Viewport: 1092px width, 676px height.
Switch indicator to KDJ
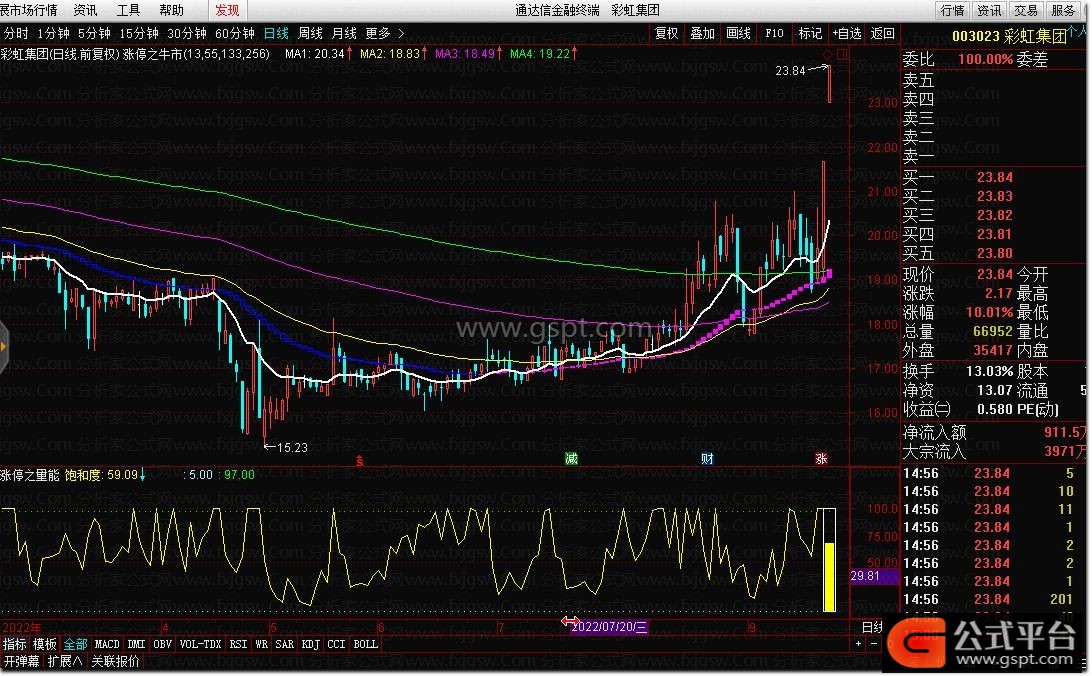pyautogui.click(x=311, y=644)
